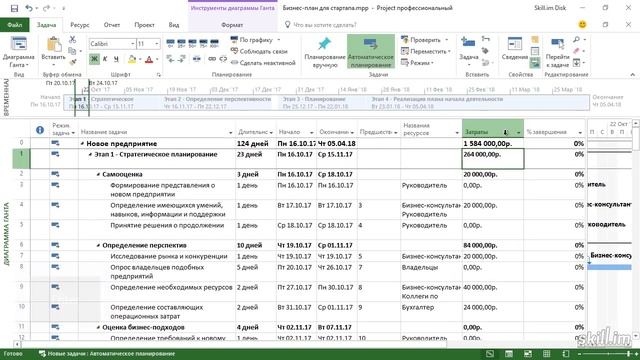Image resolution: width=640 pixels, height=360 pixels.
Task: Click the Link tasks chain icon
Action: (212, 59)
